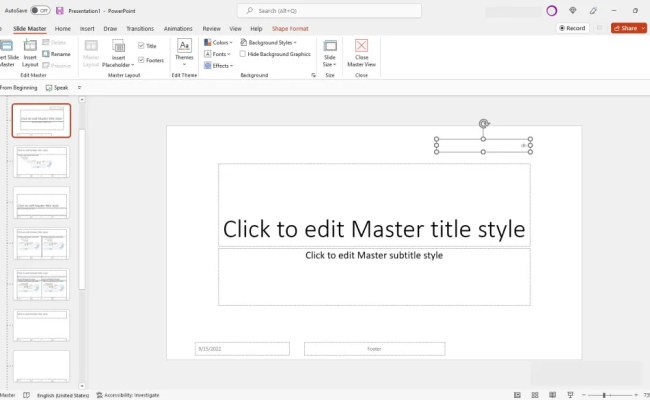
Task: Open the View tab
Action: tap(235, 29)
